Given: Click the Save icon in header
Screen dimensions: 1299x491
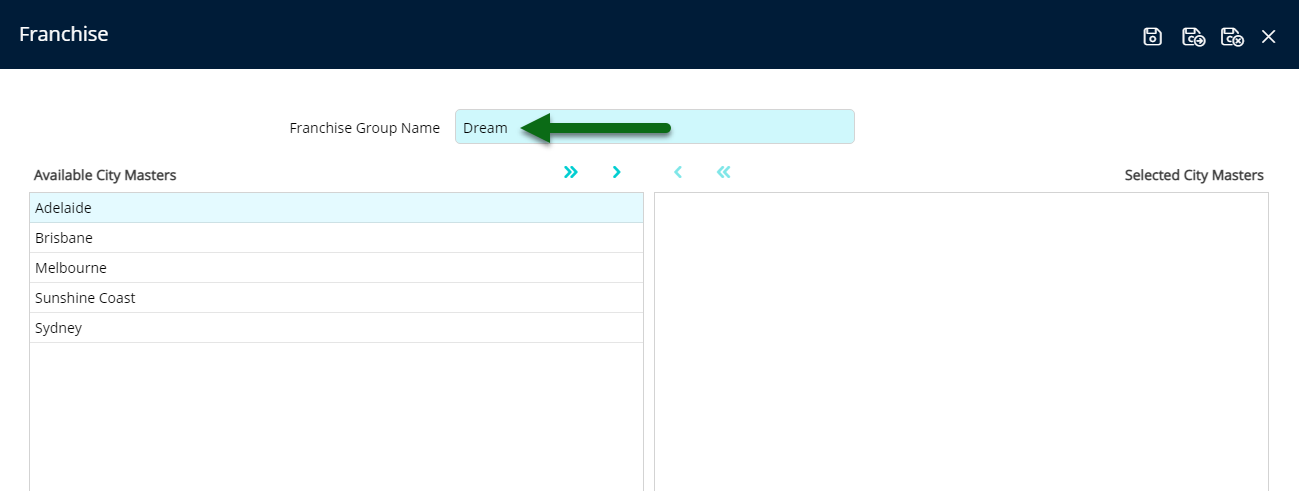Looking at the screenshot, I should pyautogui.click(x=1153, y=37).
